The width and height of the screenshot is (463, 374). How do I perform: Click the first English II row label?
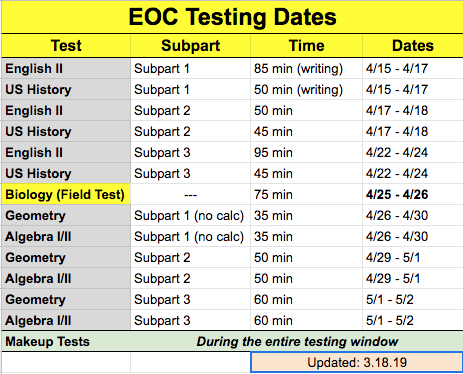tap(66, 69)
